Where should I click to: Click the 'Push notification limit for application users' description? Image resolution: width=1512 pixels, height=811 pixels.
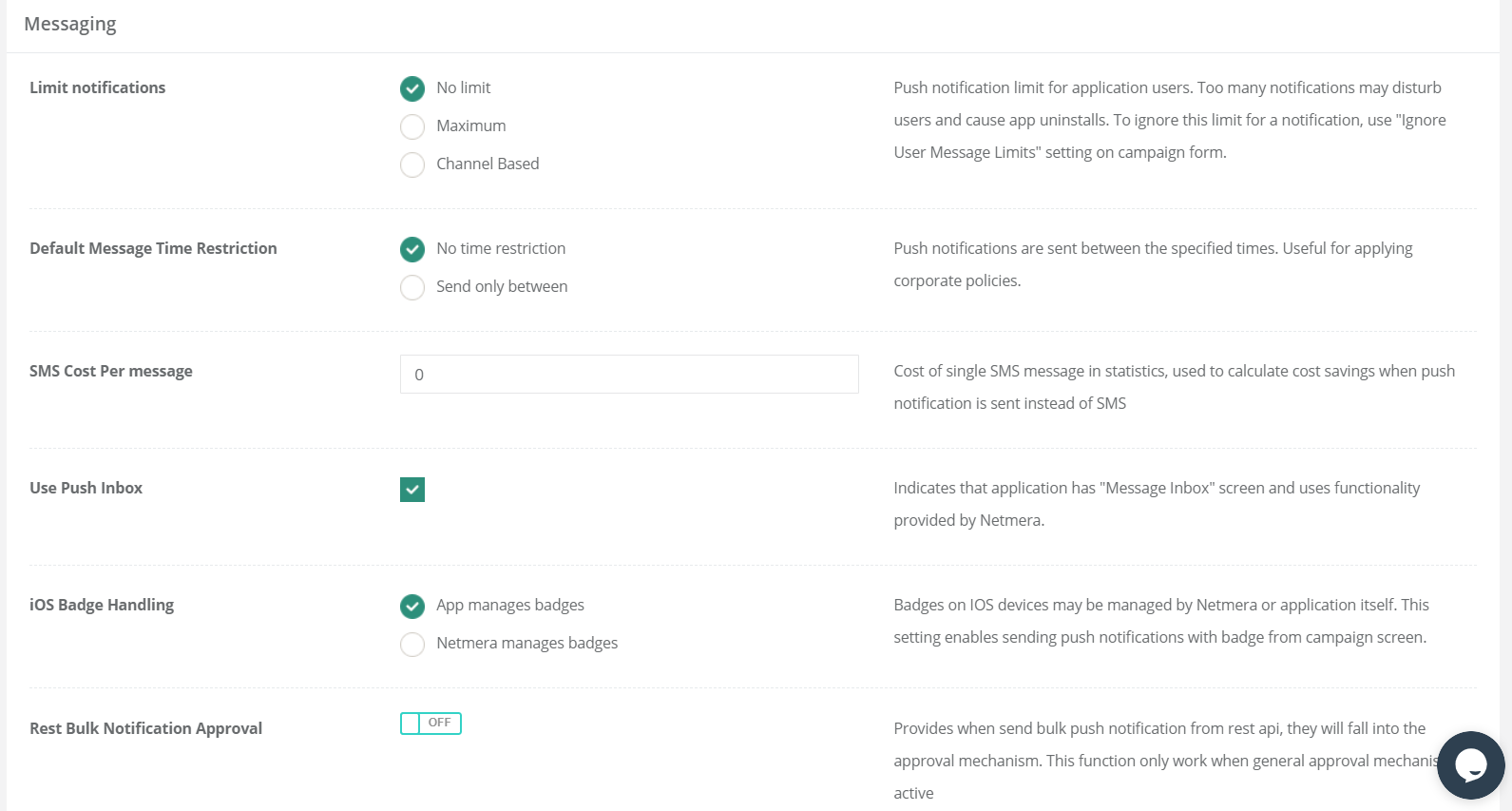coord(1170,120)
